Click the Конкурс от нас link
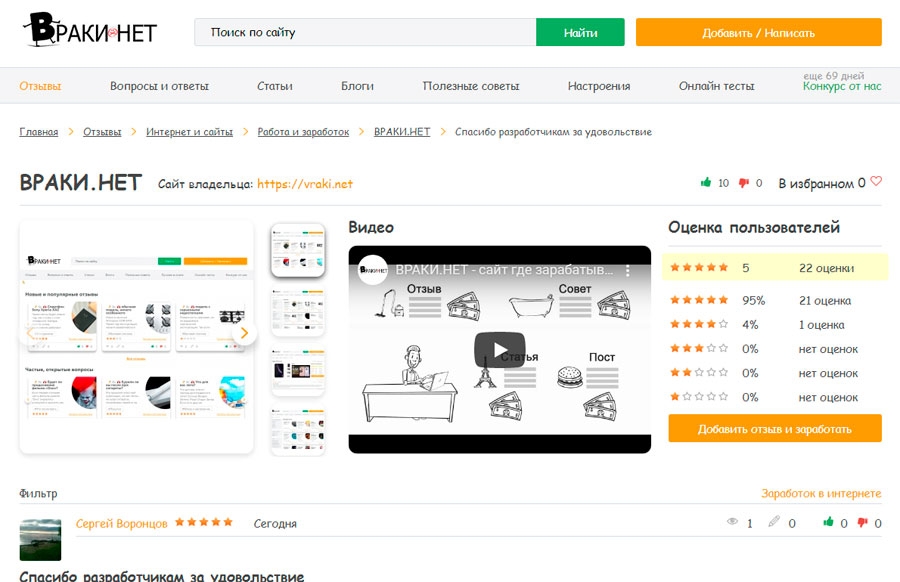This screenshot has width=900, height=582. pyautogui.click(x=842, y=86)
